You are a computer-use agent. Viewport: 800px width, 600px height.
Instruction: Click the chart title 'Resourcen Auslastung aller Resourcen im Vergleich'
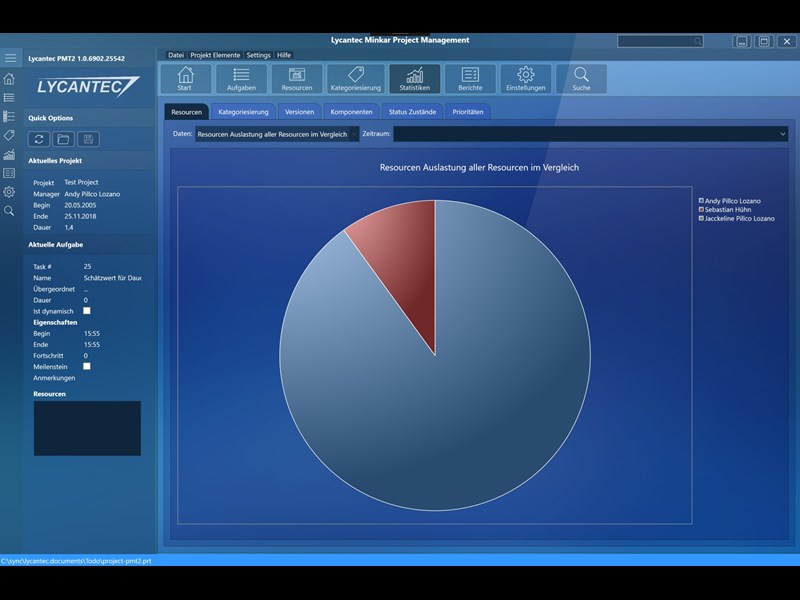[x=479, y=167]
